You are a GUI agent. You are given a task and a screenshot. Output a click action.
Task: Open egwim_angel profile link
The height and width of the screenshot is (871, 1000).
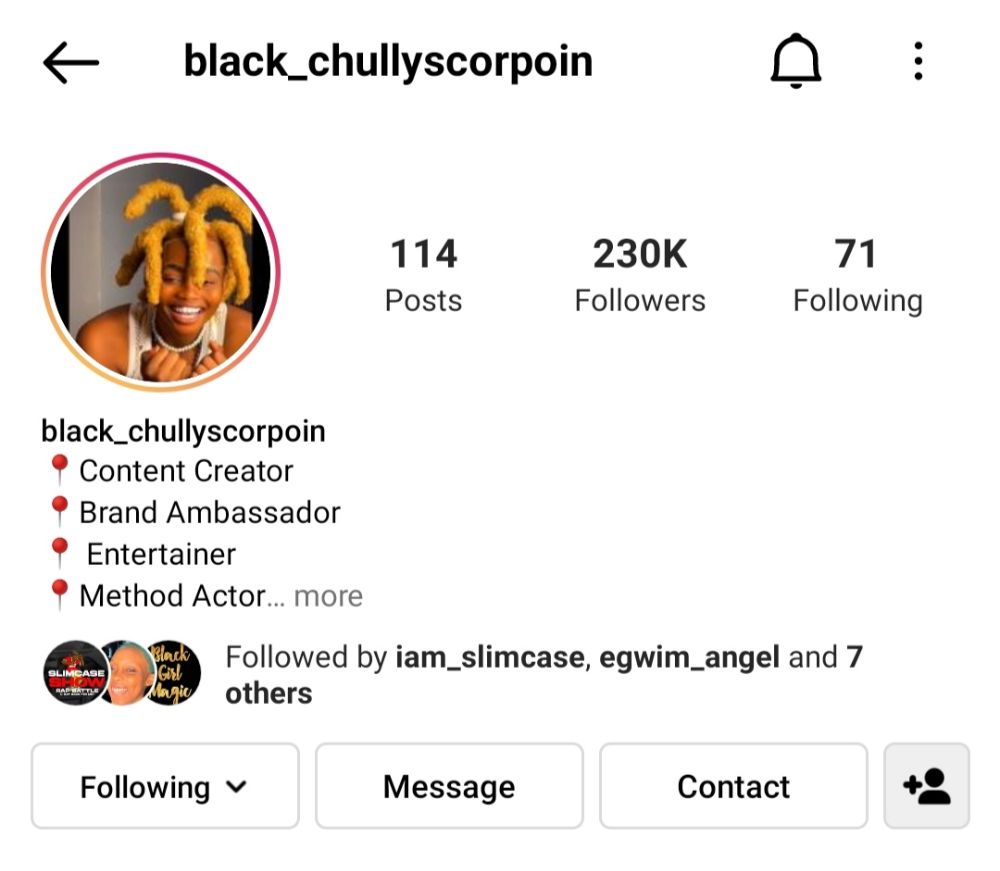point(689,657)
